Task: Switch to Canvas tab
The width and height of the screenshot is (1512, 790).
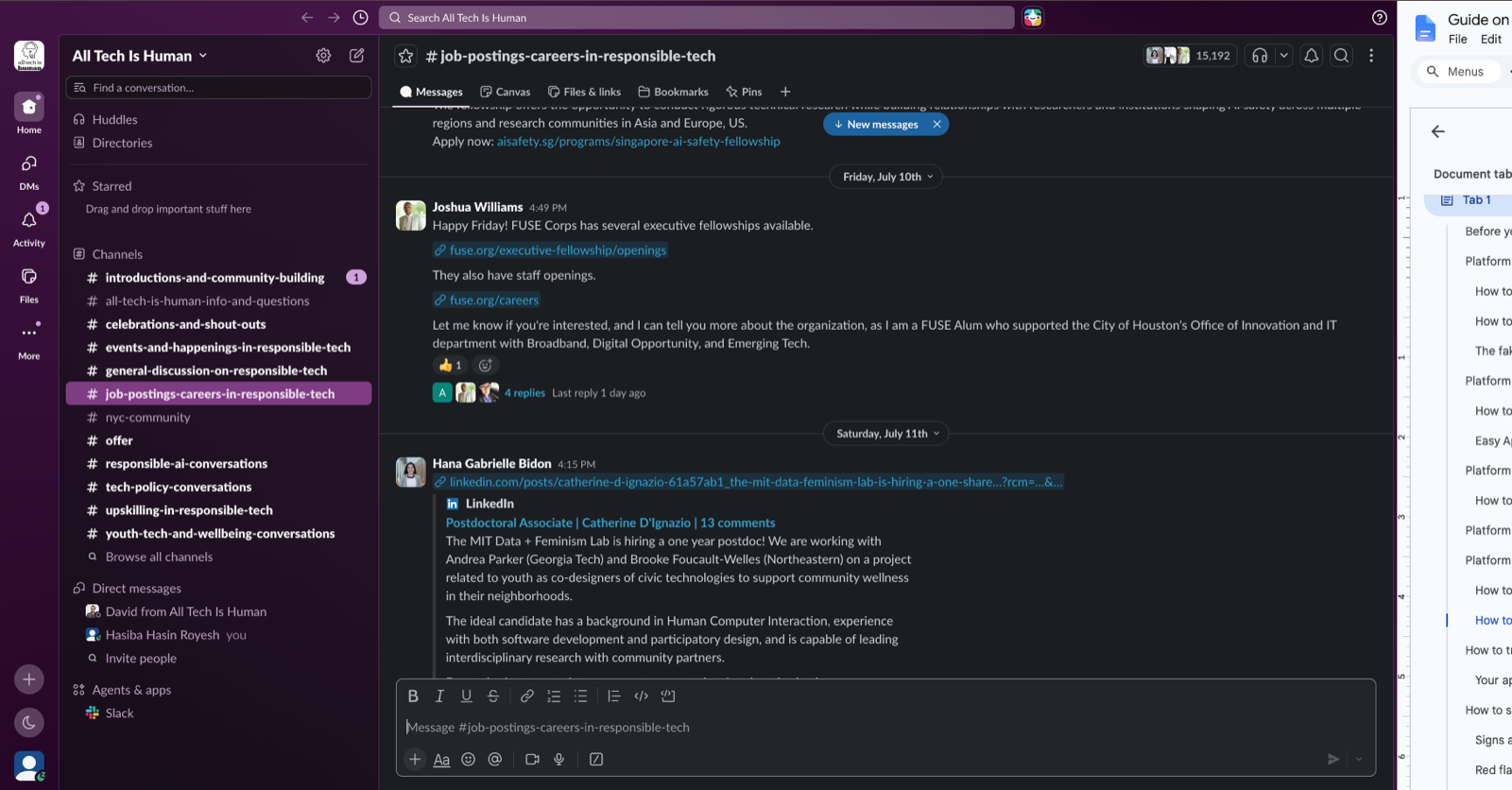Action: tap(505, 92)
